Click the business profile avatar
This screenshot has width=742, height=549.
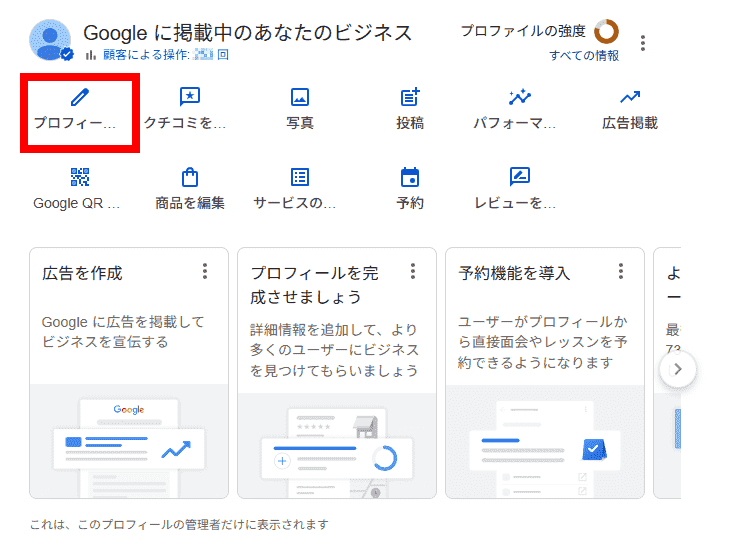pyautogui.click(x=50, y=40)
